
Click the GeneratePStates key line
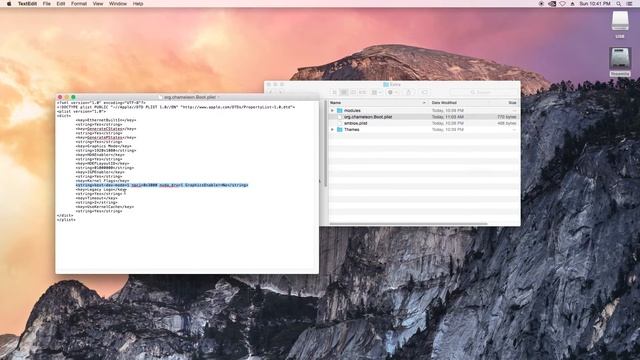106,138
